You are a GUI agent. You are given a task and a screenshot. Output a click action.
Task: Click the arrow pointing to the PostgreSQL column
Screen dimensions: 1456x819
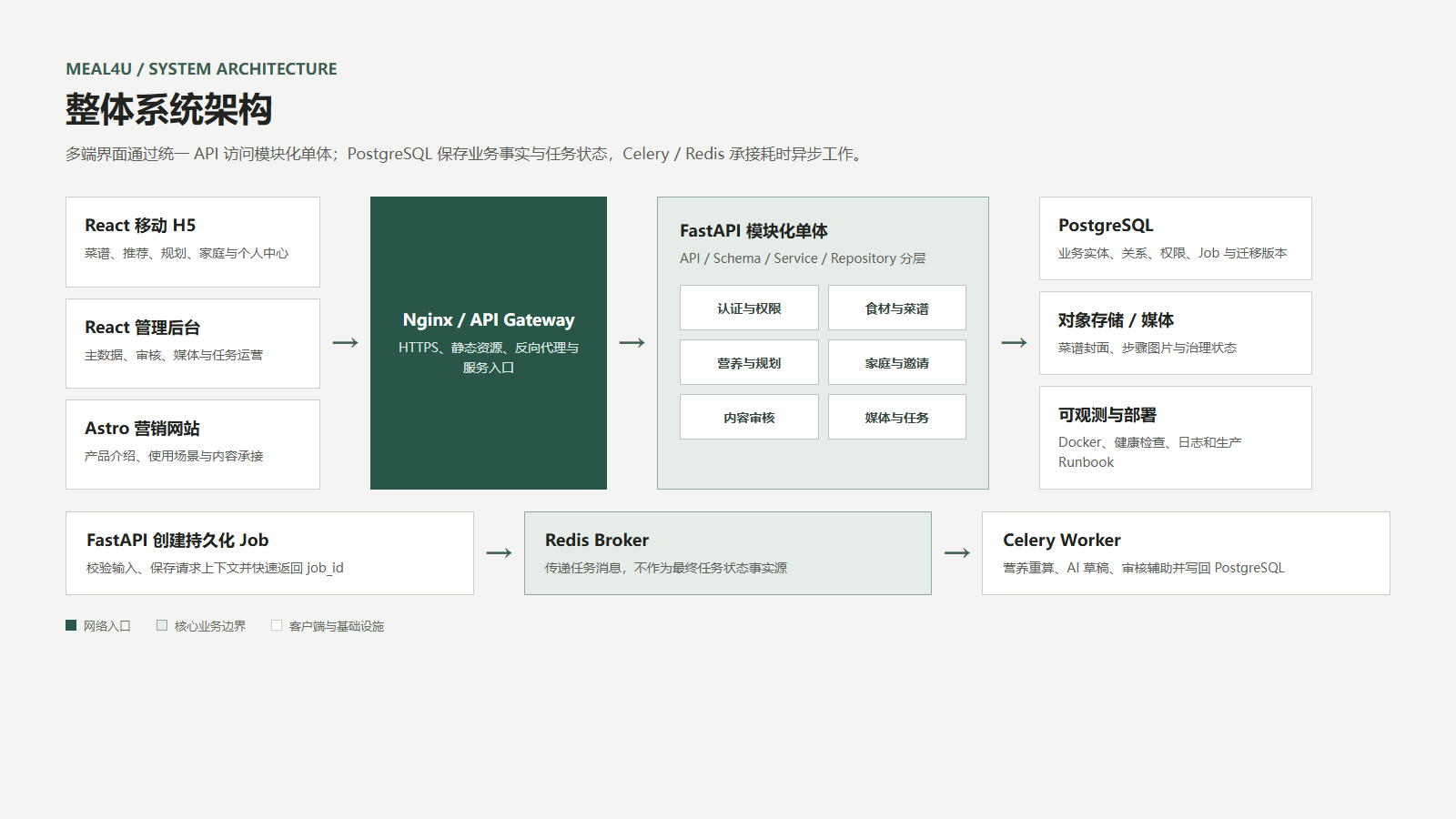click(1014, 343)
